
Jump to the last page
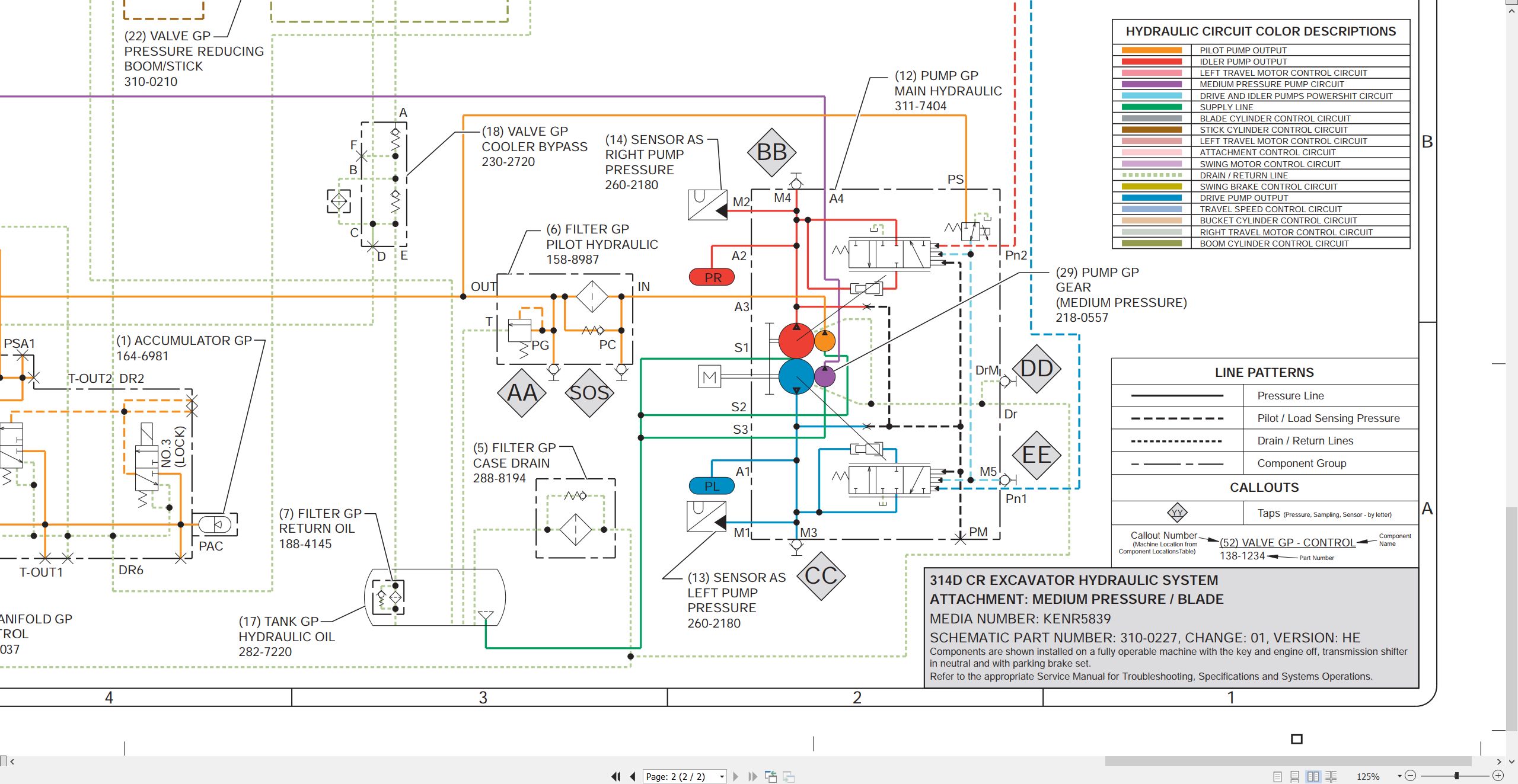pos(752,776)
